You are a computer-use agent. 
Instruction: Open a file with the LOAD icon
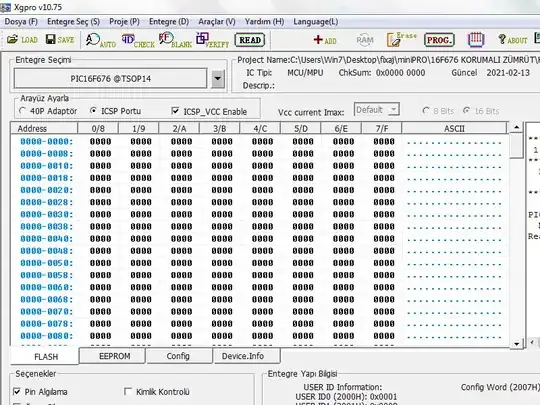22,40
